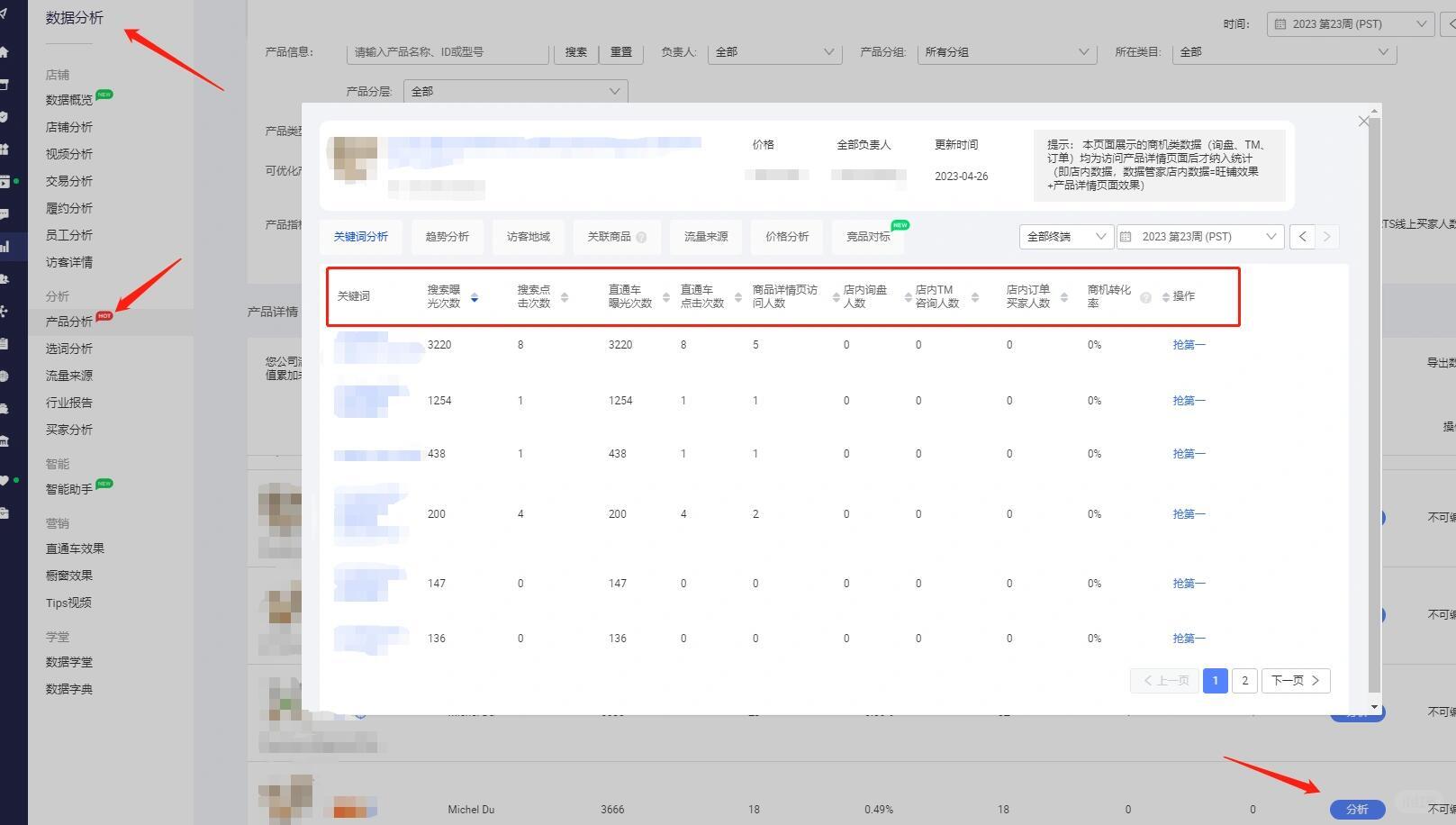This screenshot has width=1456, height=825.
Task: Sort by 搜索曝光次数 column arrows
Action: coord(475,297)
